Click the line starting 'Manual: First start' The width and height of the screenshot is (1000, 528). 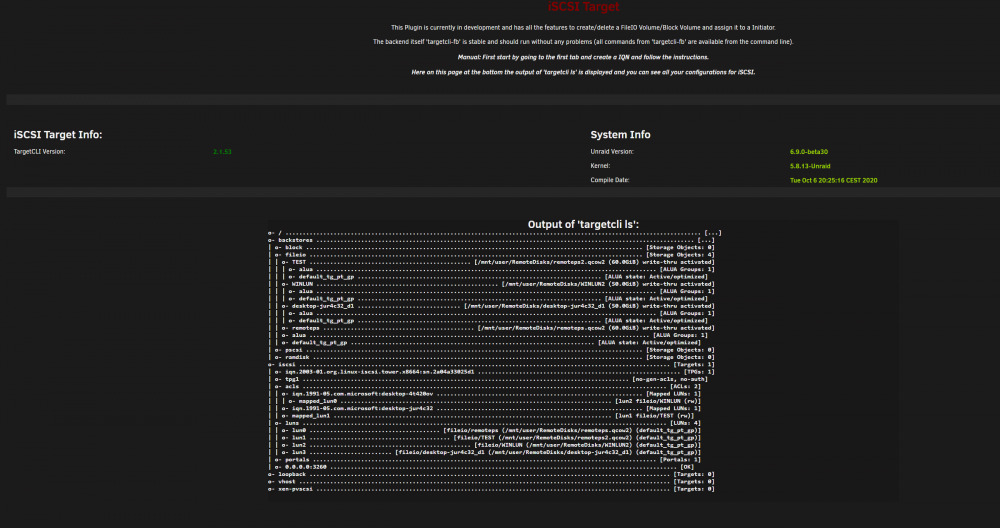[x=583, y=57]
